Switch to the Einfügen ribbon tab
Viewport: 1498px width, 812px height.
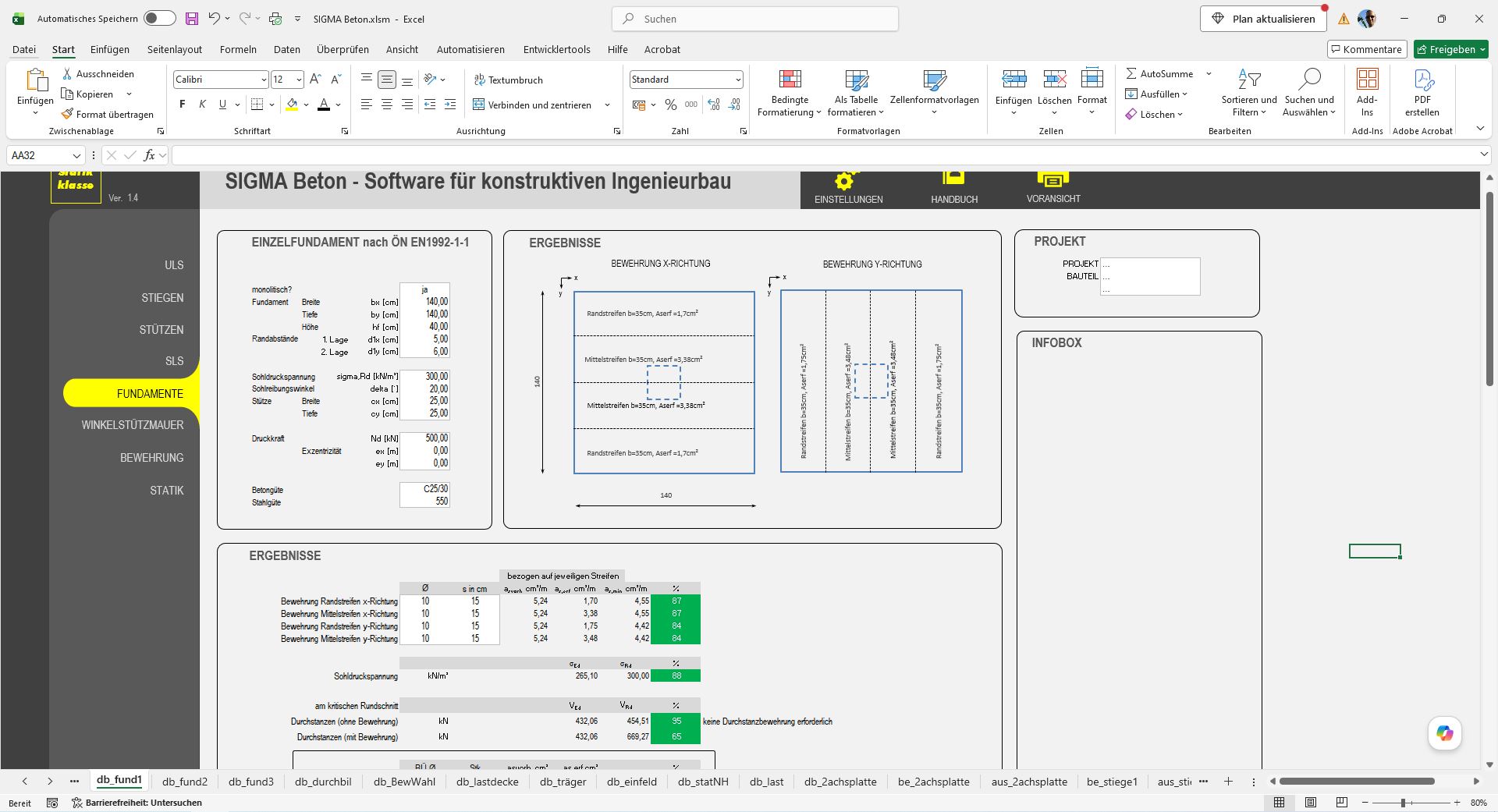click(x=110, y=49)
